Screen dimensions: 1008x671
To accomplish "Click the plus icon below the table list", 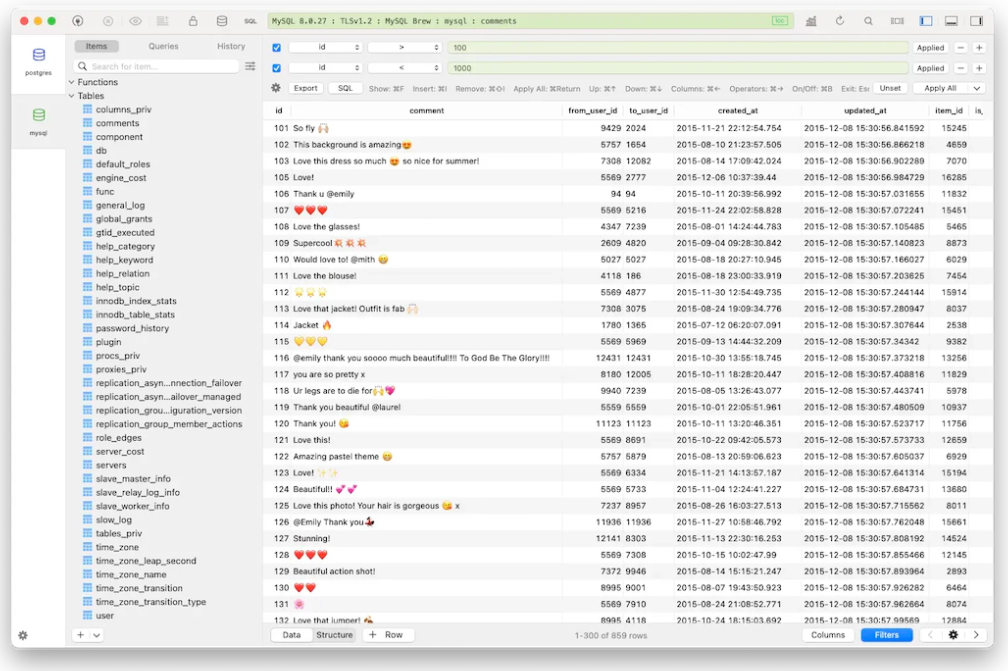I will pyautogui.click(x=80, y=635).
